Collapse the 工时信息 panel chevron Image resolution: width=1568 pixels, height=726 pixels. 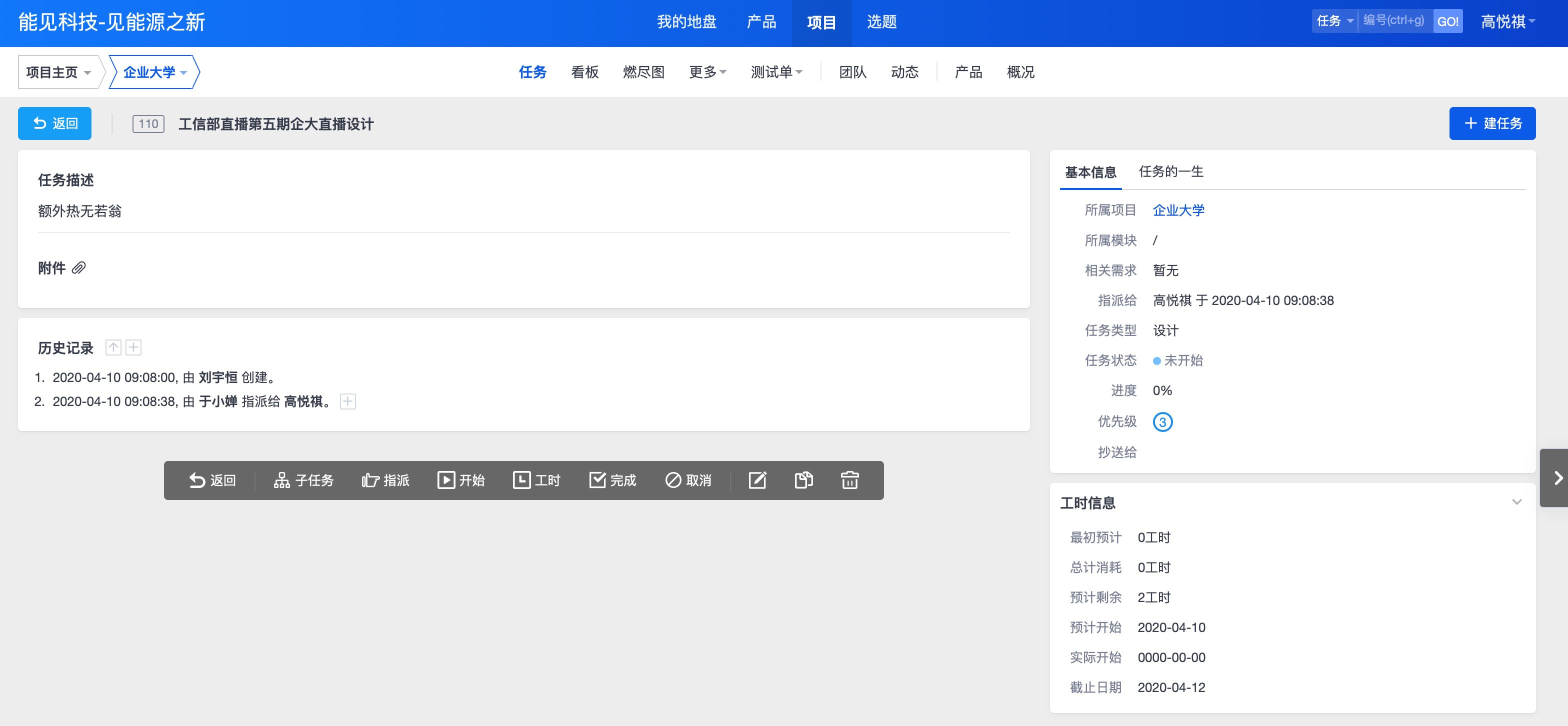tap(1516, 502)
